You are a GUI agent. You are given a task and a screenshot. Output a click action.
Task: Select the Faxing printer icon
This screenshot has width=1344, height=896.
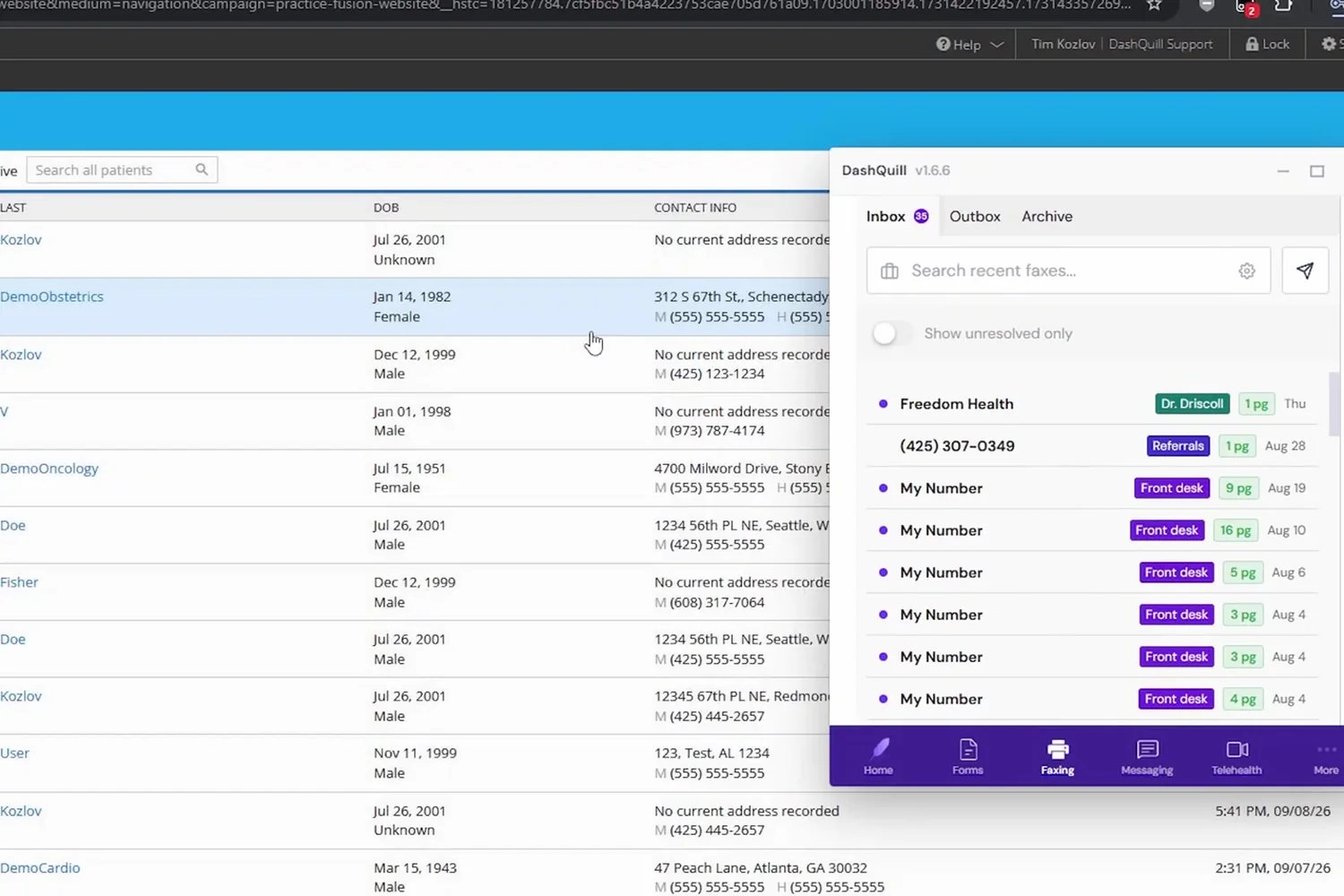coord(1057,749)
